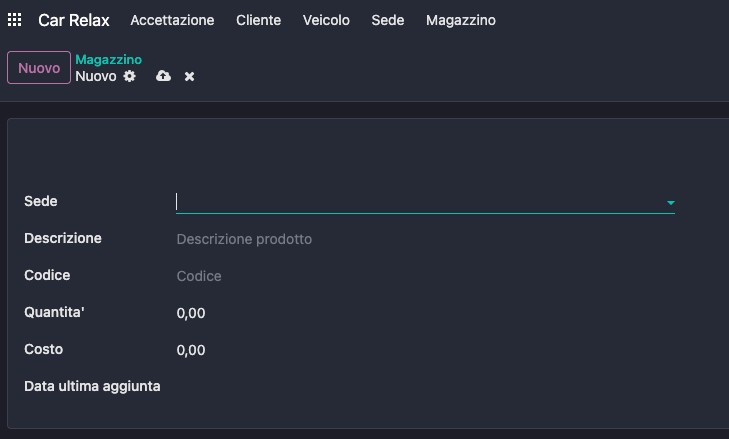The image size is (729, 439).
Task: Select the Costo value field
Action: coord(425,350)
